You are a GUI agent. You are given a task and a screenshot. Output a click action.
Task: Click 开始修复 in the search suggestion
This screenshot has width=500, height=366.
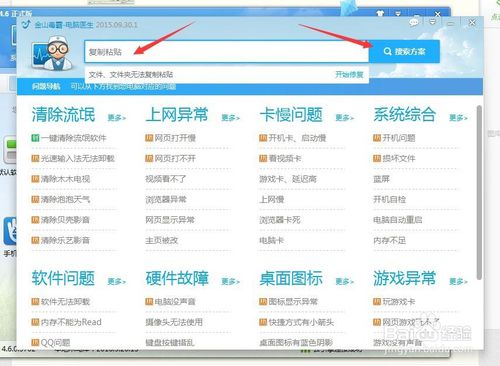[349, 75]
